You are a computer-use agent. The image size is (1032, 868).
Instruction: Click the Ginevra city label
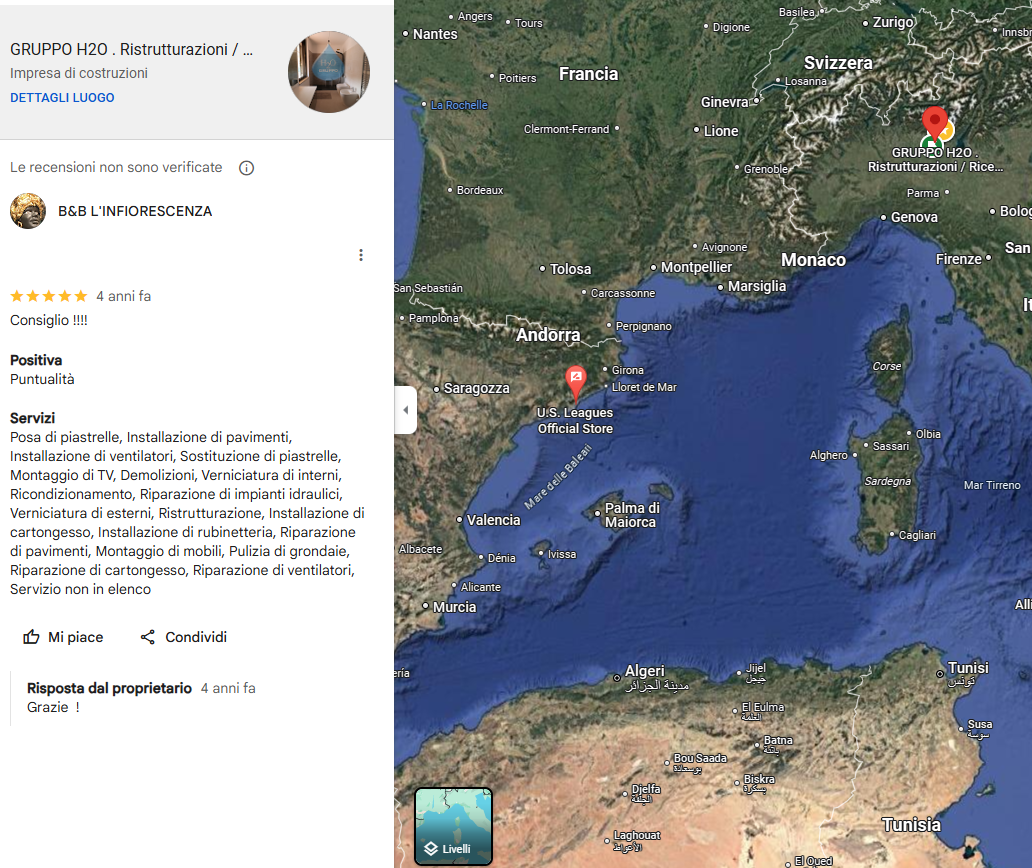724,102
